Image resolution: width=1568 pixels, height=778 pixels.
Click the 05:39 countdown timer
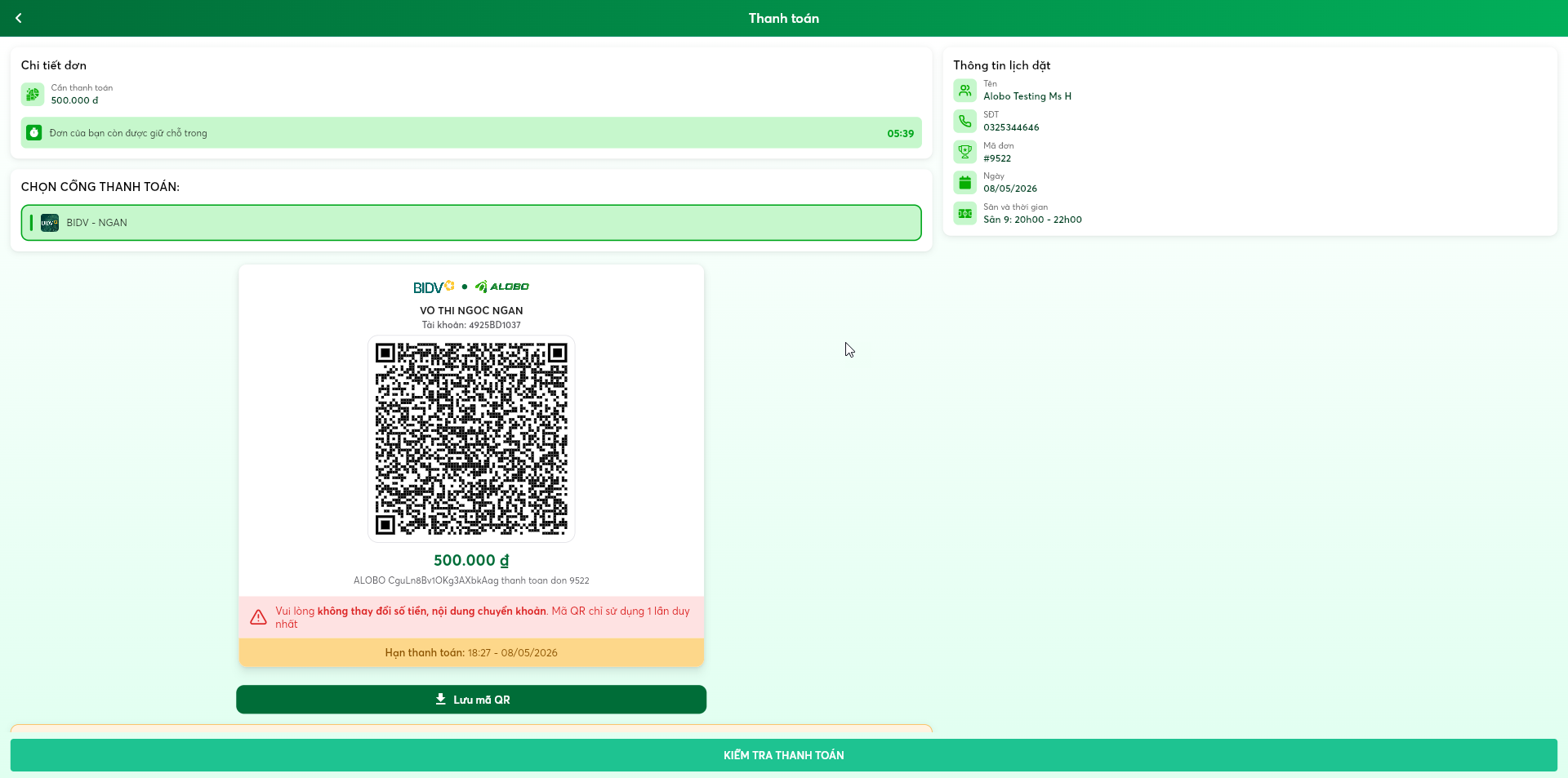click(900, 133)
